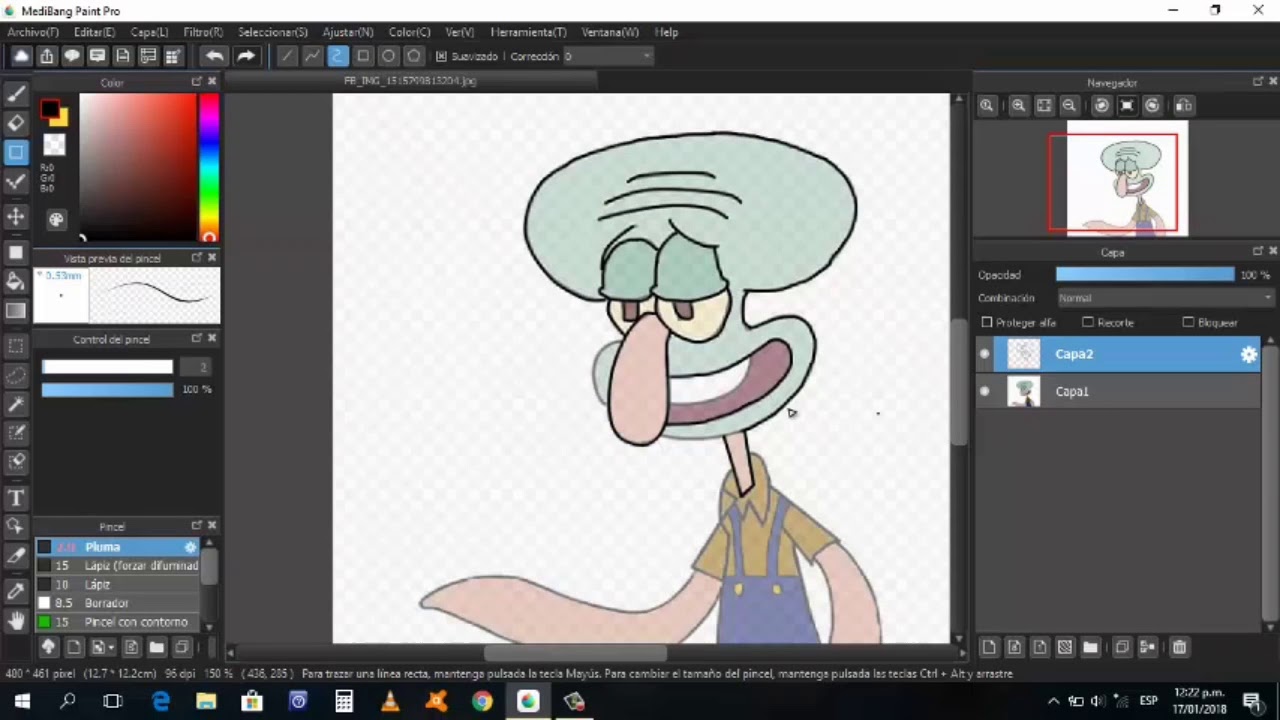Delete layer with trash icon
1280x720 pixels.
tap(1179, 647)
